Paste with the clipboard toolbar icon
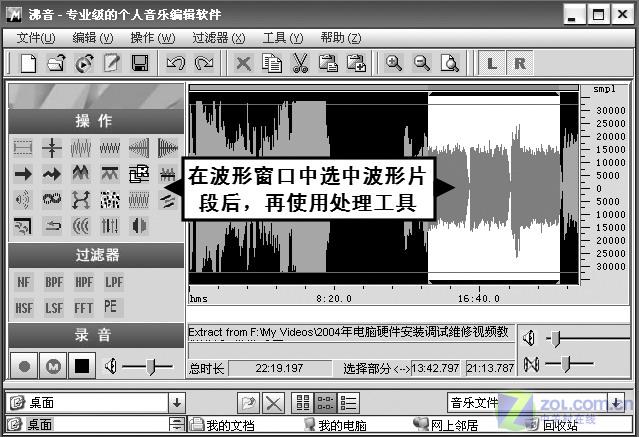Image resolution: width=639 pixels, height=437 pixels. pos(328,63)
